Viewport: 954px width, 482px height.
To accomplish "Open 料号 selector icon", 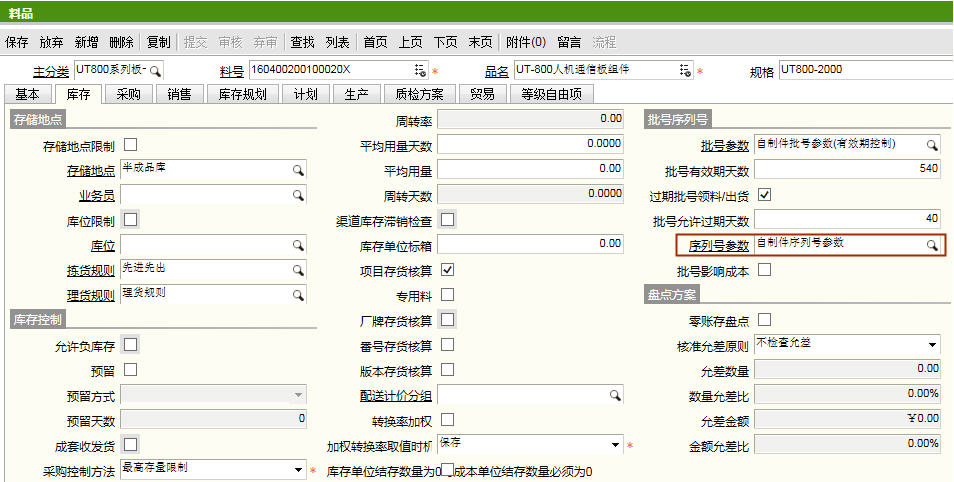I will tap(420, 71).
